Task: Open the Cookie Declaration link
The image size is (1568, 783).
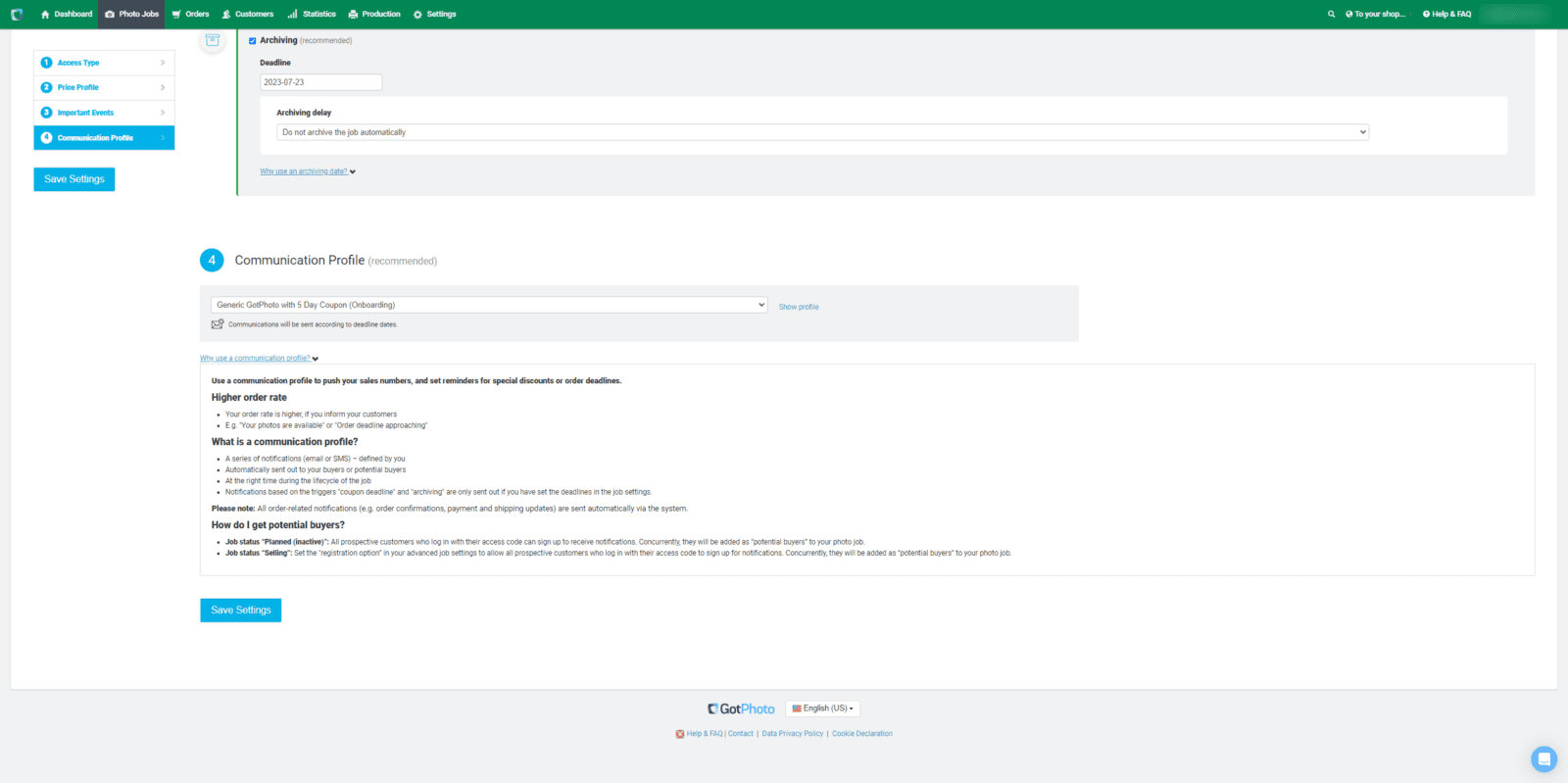Action: 862,734
